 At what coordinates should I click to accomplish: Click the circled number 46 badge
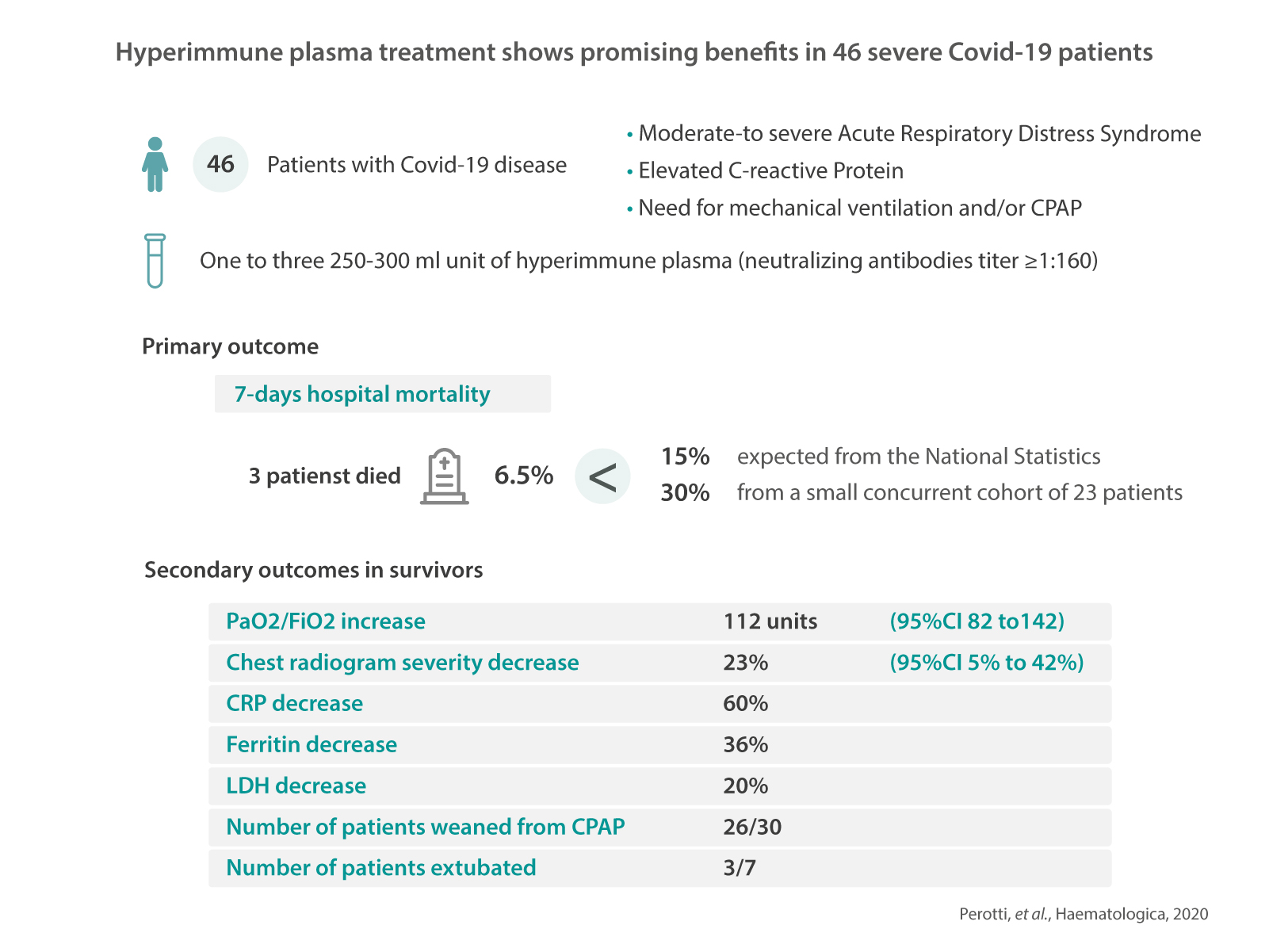pyautogui.click(x=220, y=165)
